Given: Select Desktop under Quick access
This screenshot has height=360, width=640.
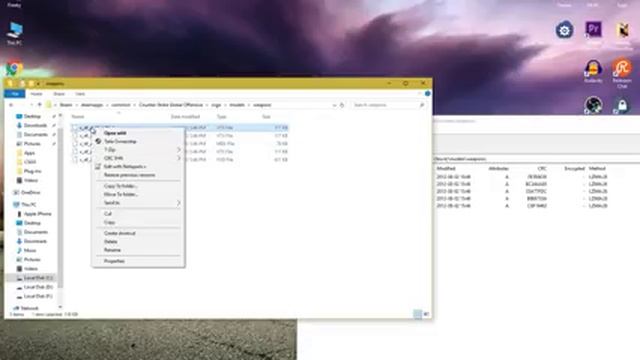Looking at the screenshot, I should coord(32,116).
